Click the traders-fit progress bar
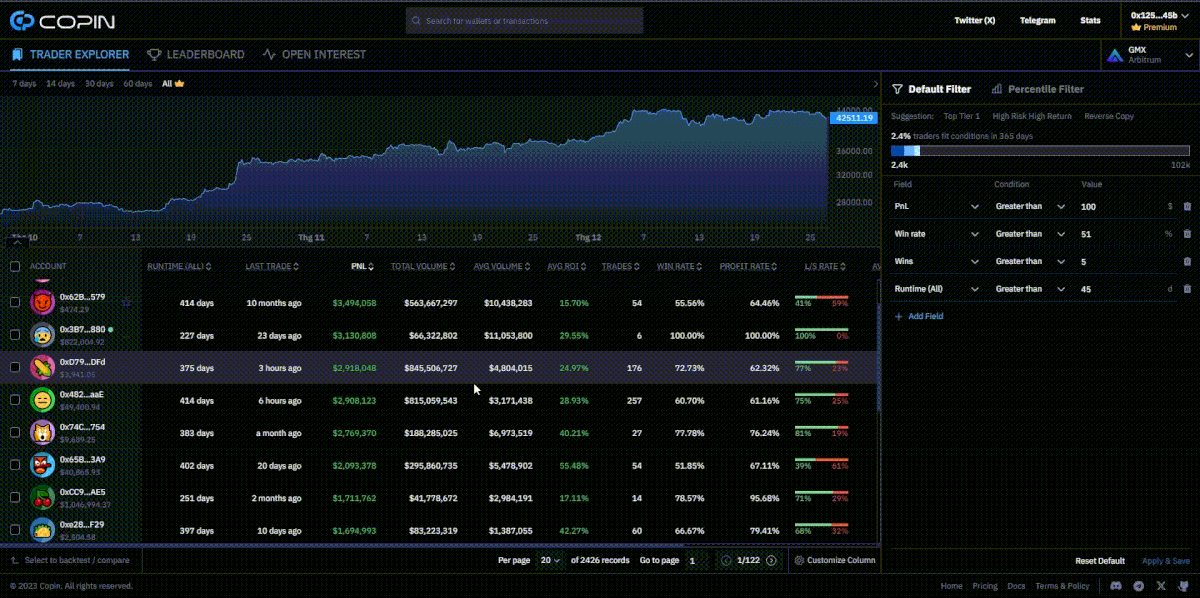 (x=1040, y=151)
